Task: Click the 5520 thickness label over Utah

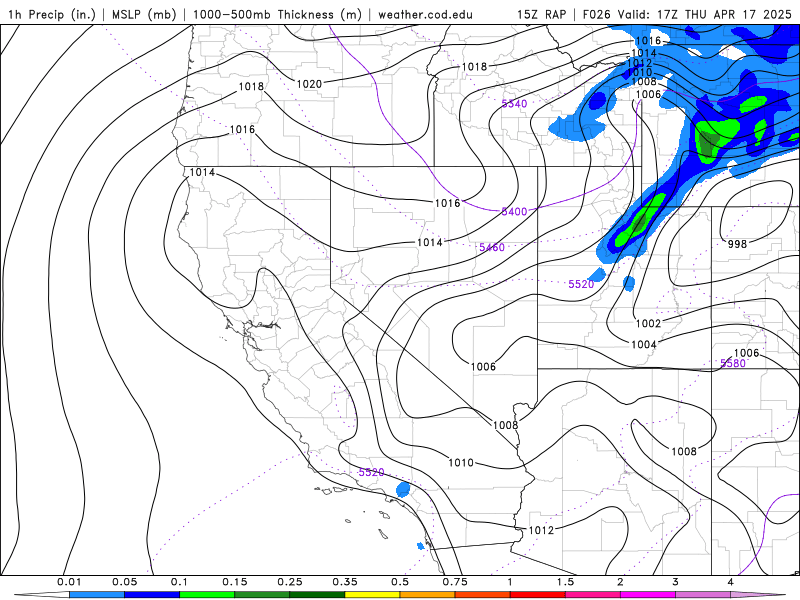Action: point(582,284)
